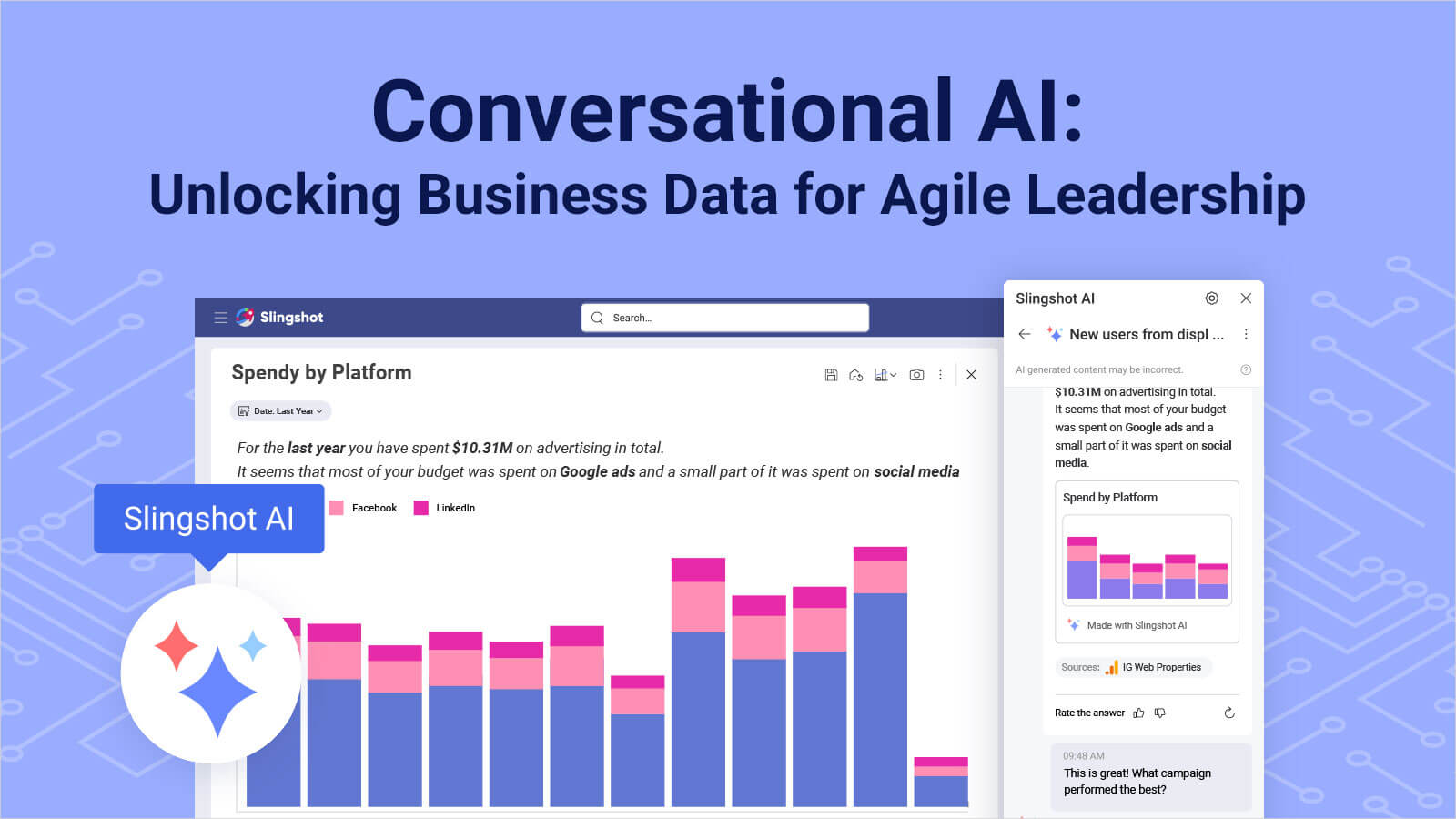Open more options beside the camera icon
The image size is (1456, 819).
click(940, 375)
